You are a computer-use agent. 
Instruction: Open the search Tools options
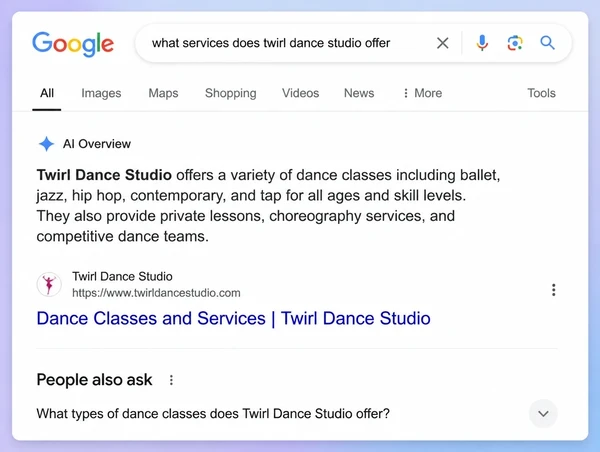pos(541,93)
